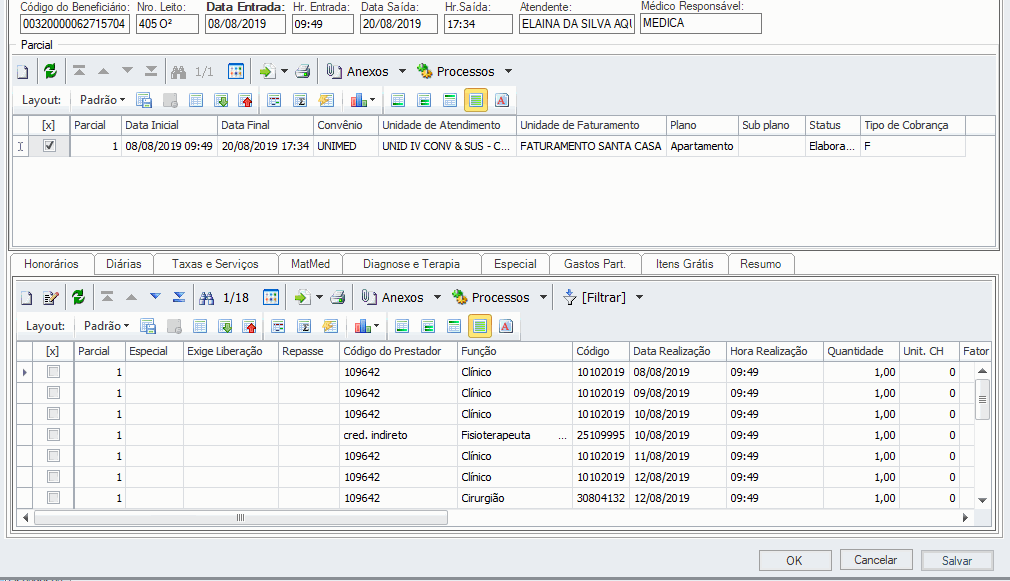The height and width of the screenshot is (581, 1010).
Task: Open Padrão layout dropdown in Honorários bar
Action: point(106,326)
